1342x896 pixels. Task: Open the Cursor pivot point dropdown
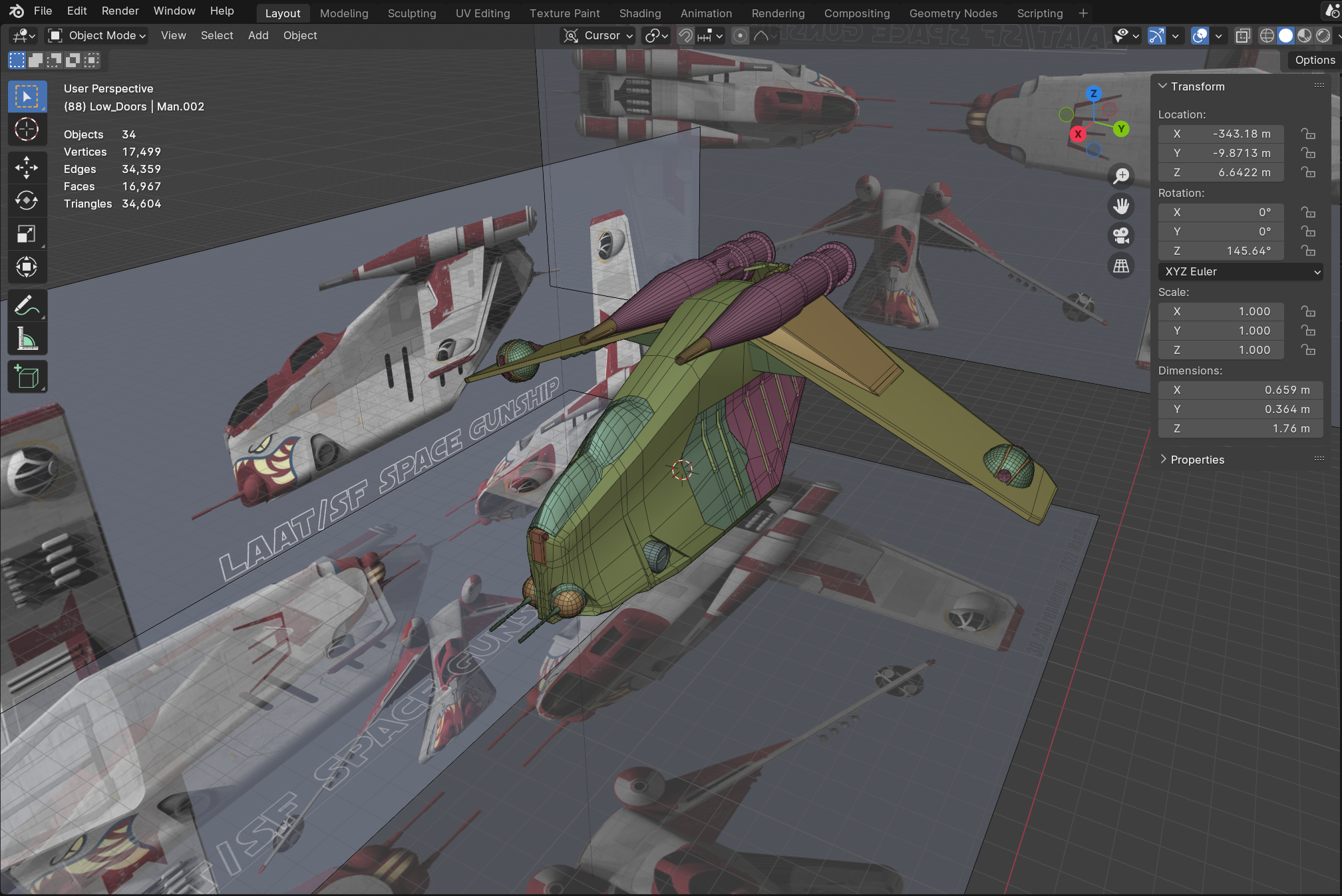(597, 36)
